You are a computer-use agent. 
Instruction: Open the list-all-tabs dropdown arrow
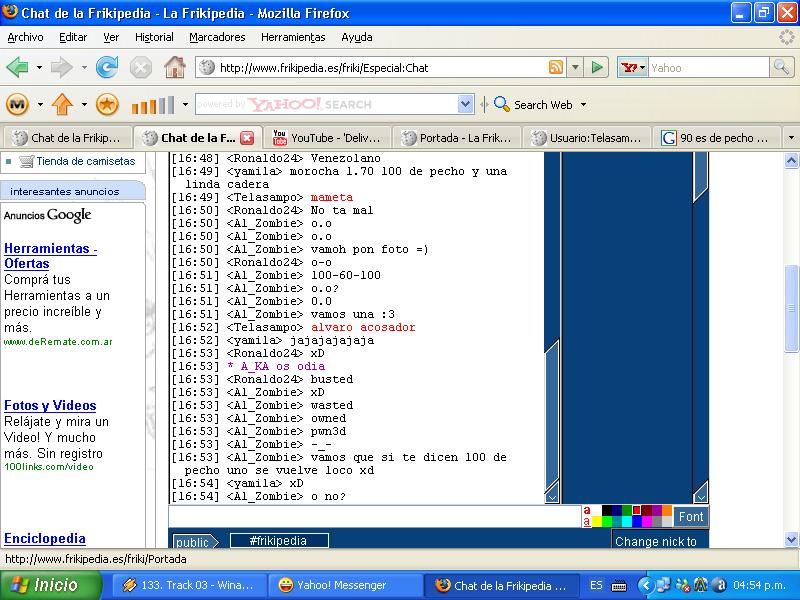point(790,138)
